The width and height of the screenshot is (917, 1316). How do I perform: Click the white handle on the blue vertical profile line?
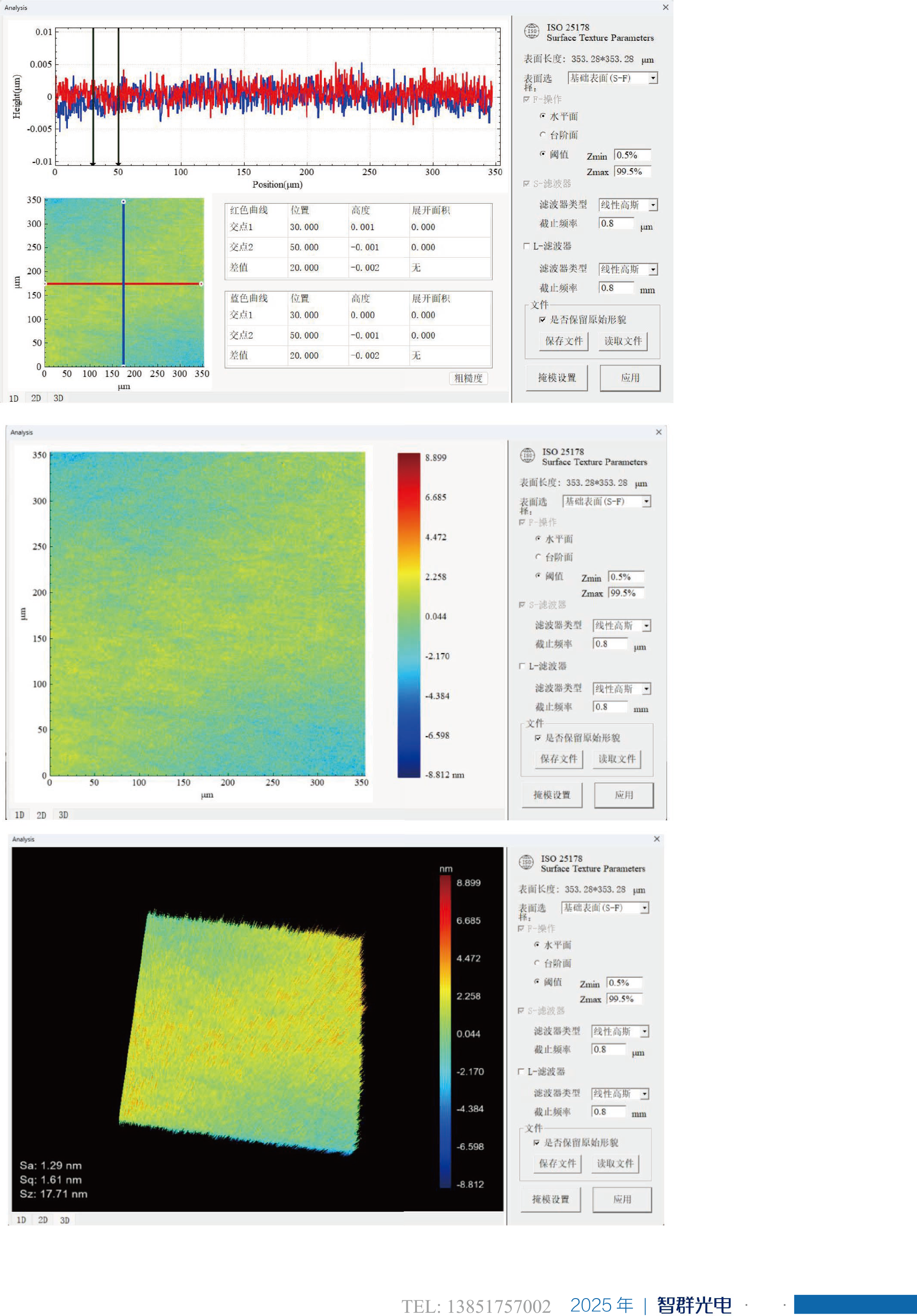pyautogui.click(x=123, y=202)
